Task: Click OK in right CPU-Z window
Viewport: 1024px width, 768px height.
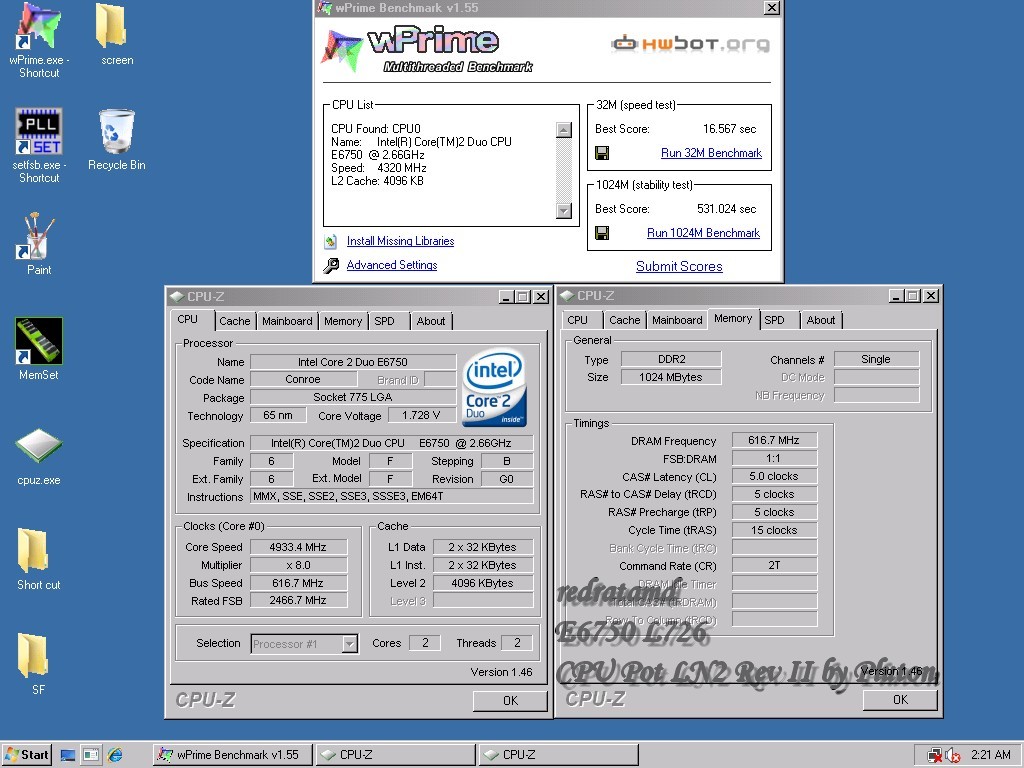Action: tap(900, 700)
